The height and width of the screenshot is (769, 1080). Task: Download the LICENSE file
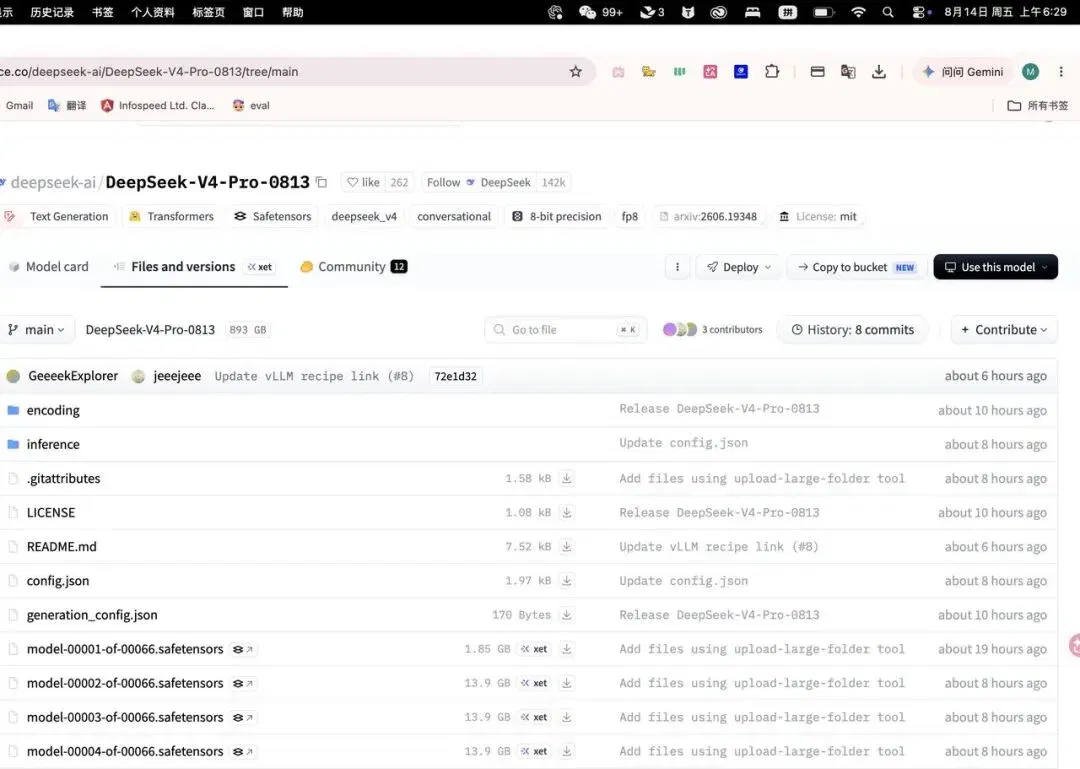click(x=566, y=513)
